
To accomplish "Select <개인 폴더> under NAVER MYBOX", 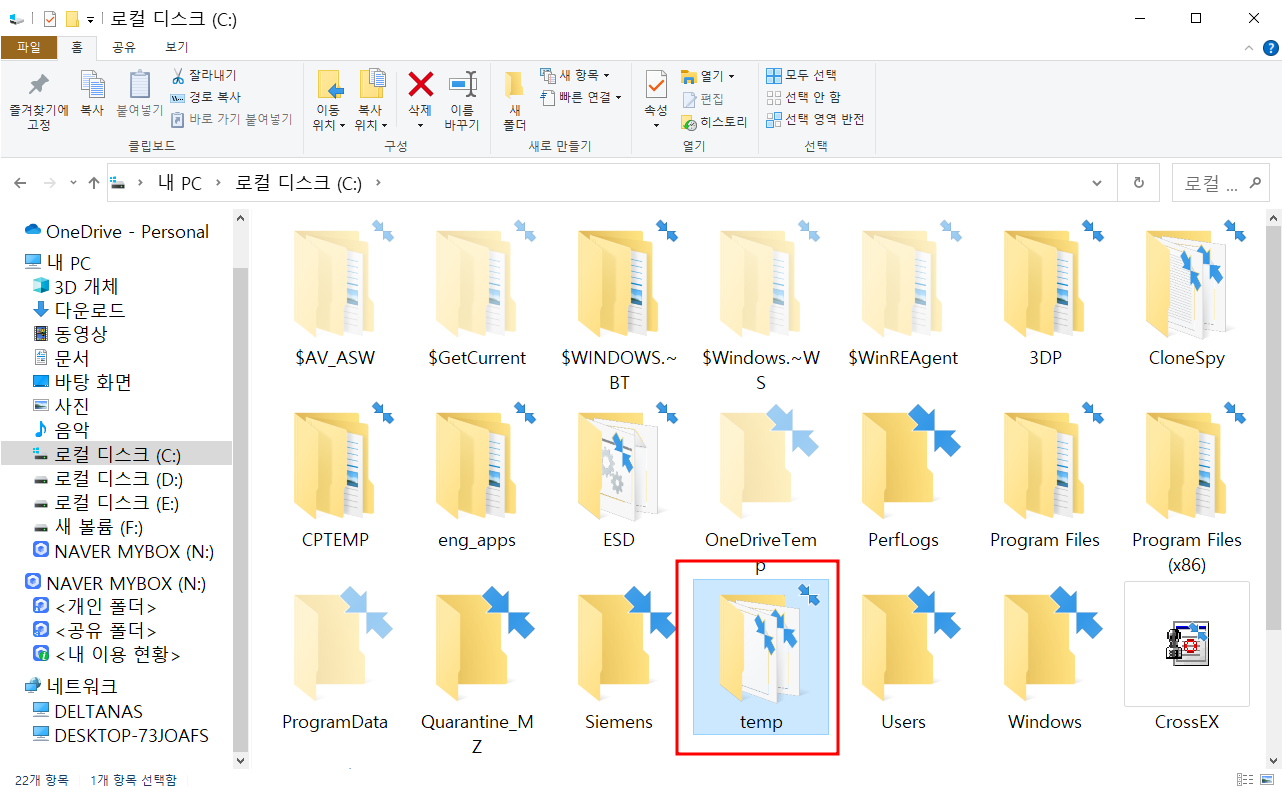I will point(95,607).
